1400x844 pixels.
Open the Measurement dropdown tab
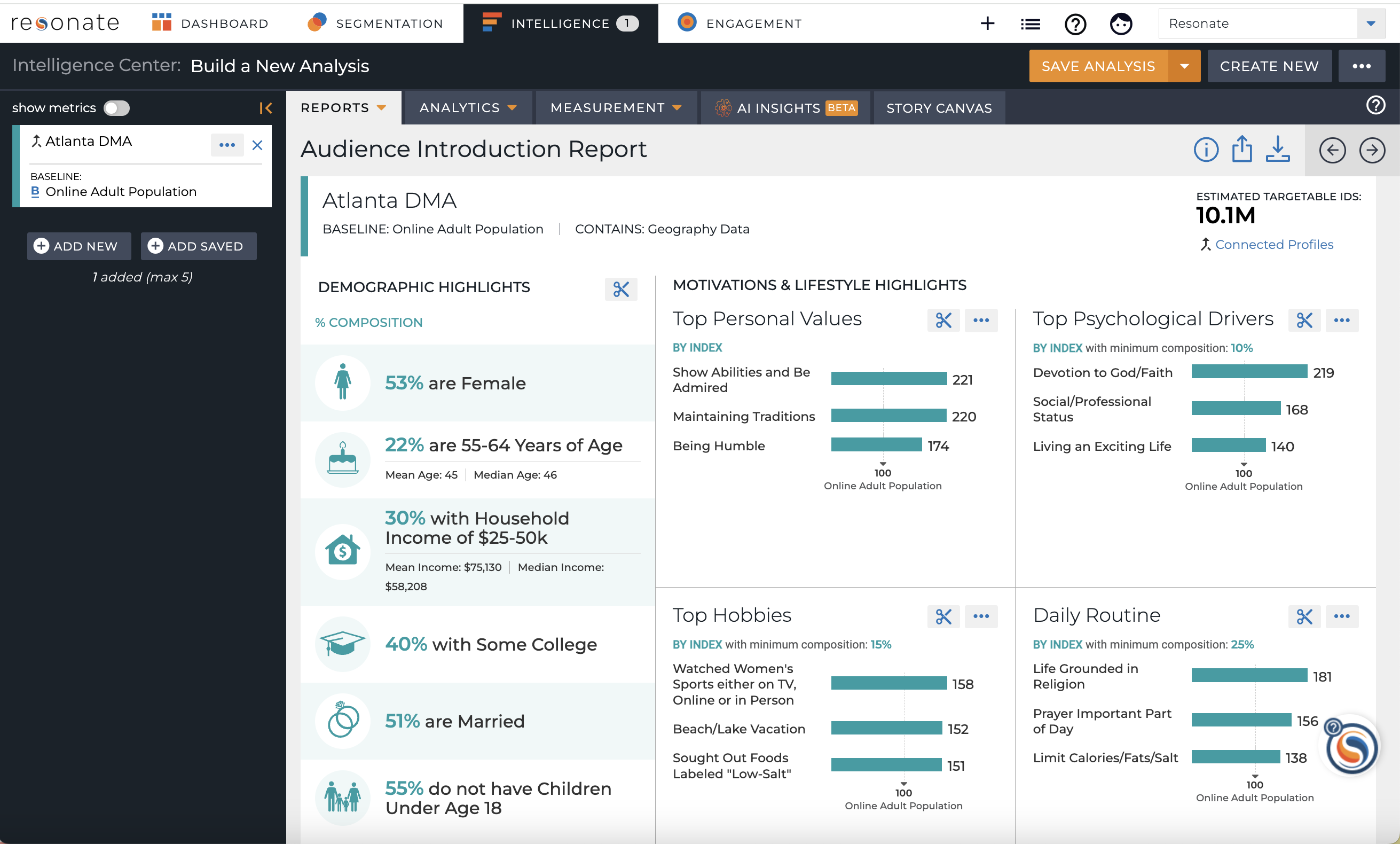pyautogui.click(x=616, y=108)
